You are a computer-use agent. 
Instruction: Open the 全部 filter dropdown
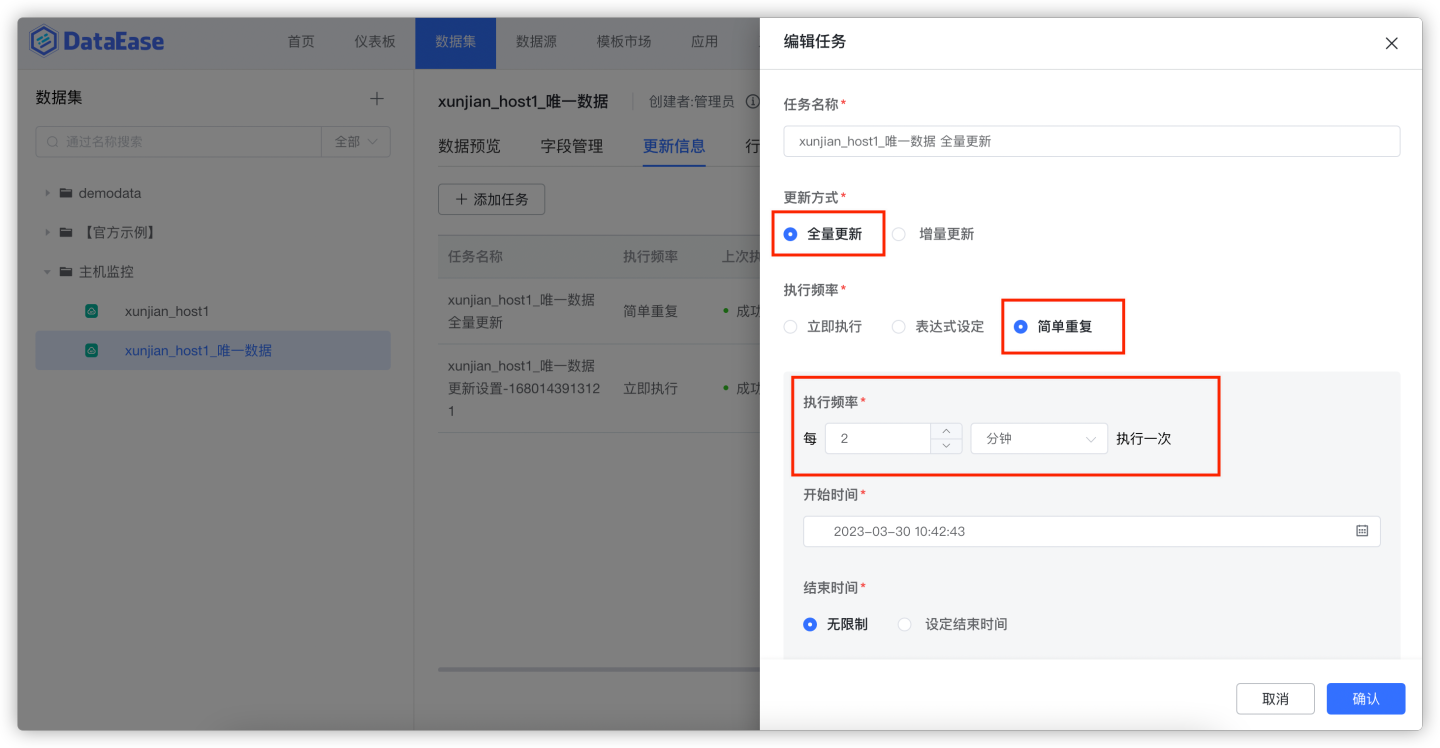click(356, 142)
